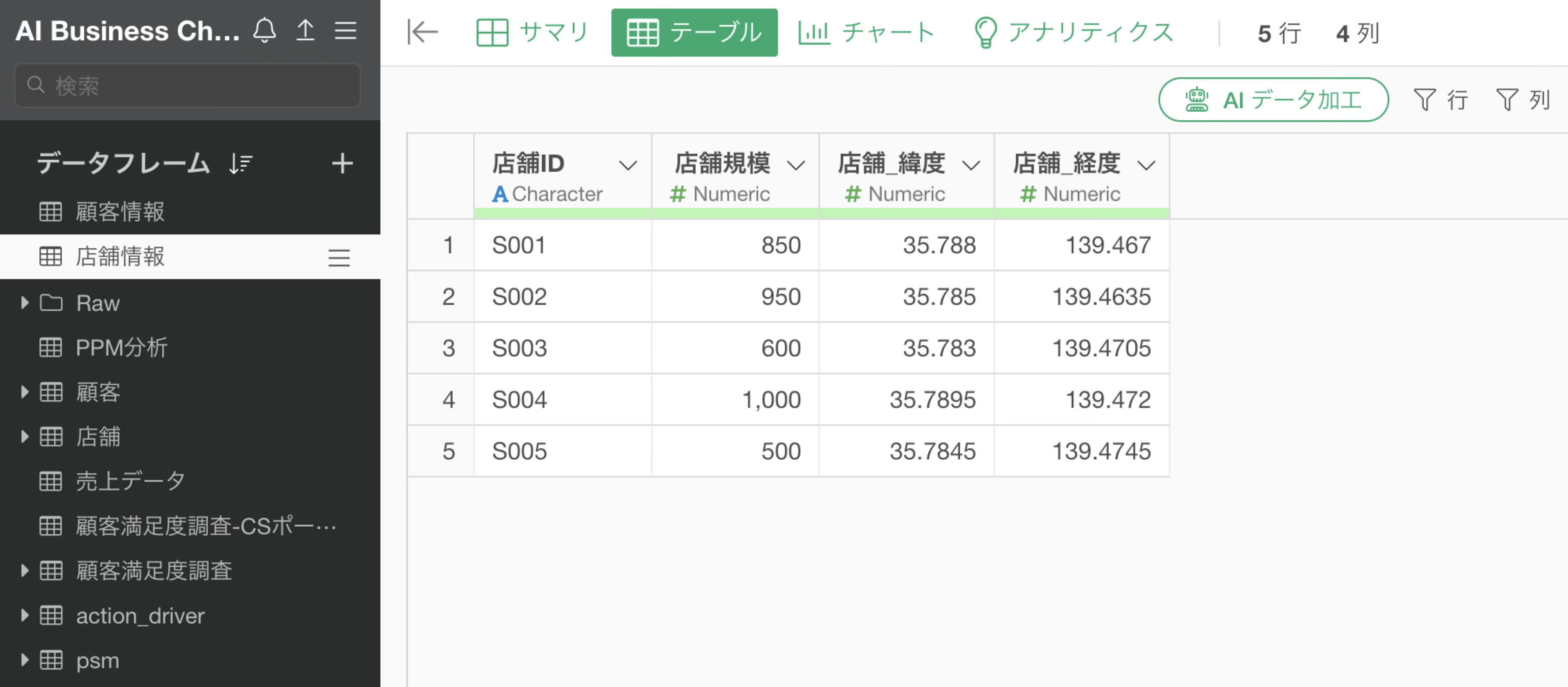Open the 店舗_経度 column dropdown menu
Screen dimensions: 1568x687
click(1146, 165)
